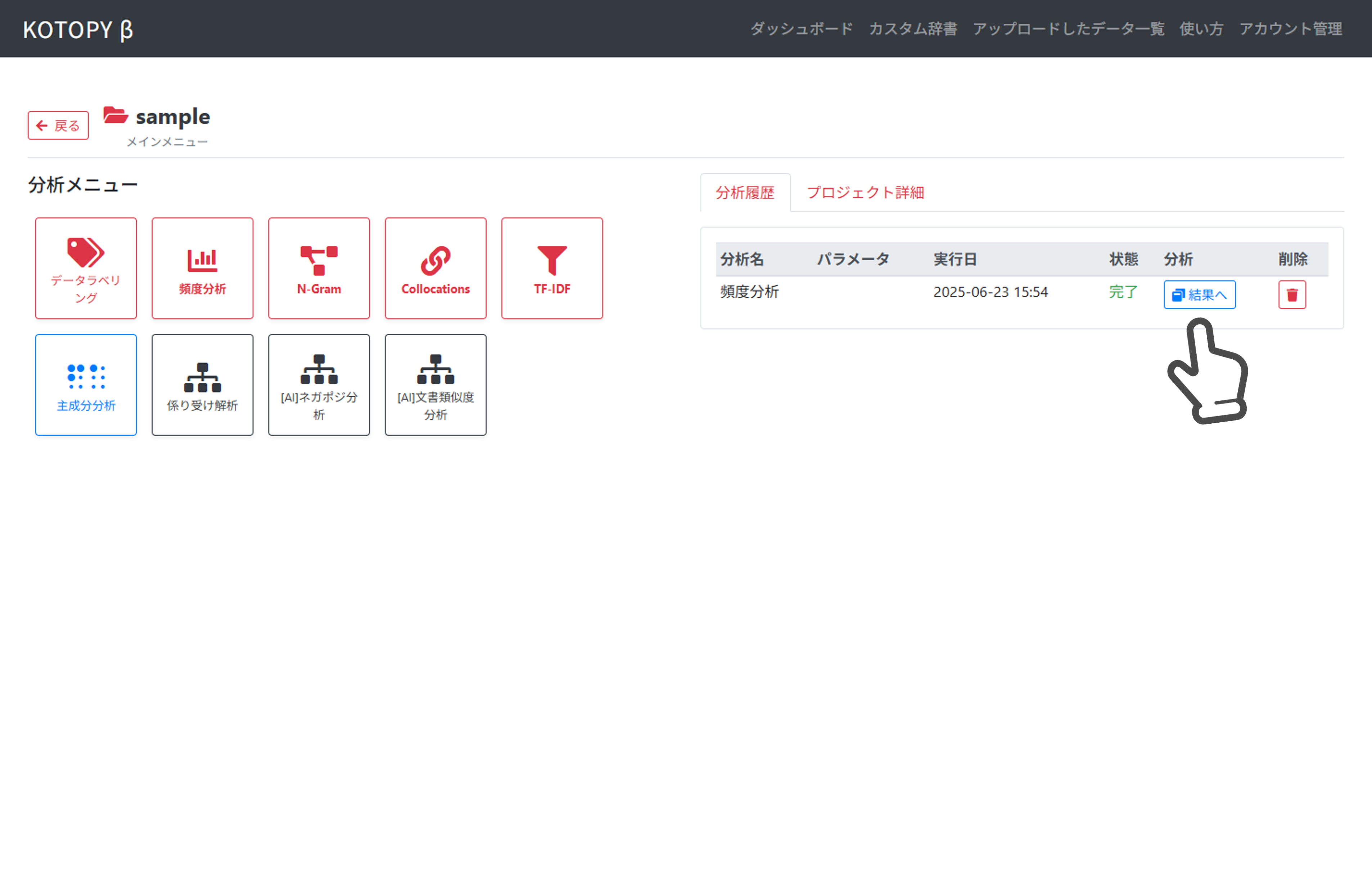Click the red folder icon beside sample
The height and width of the screenshot is (891, 1372).
115,115
